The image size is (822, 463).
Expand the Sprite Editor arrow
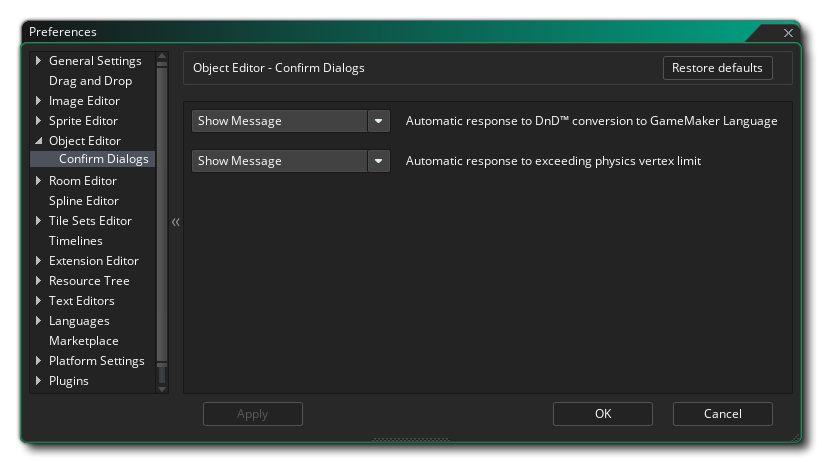[x=39, y=121]
